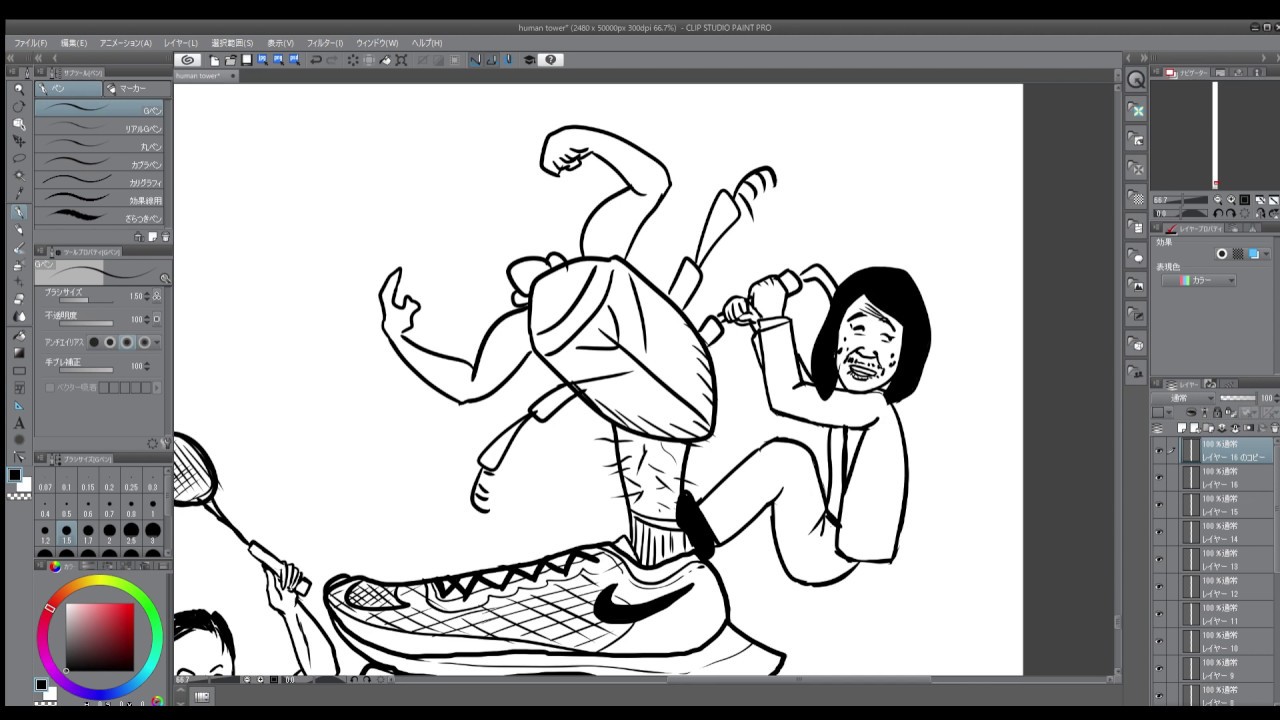1280x720 pixels.
Task: Open the 表現色 カラー dropdown
Action: click(x=1199, y=281)
